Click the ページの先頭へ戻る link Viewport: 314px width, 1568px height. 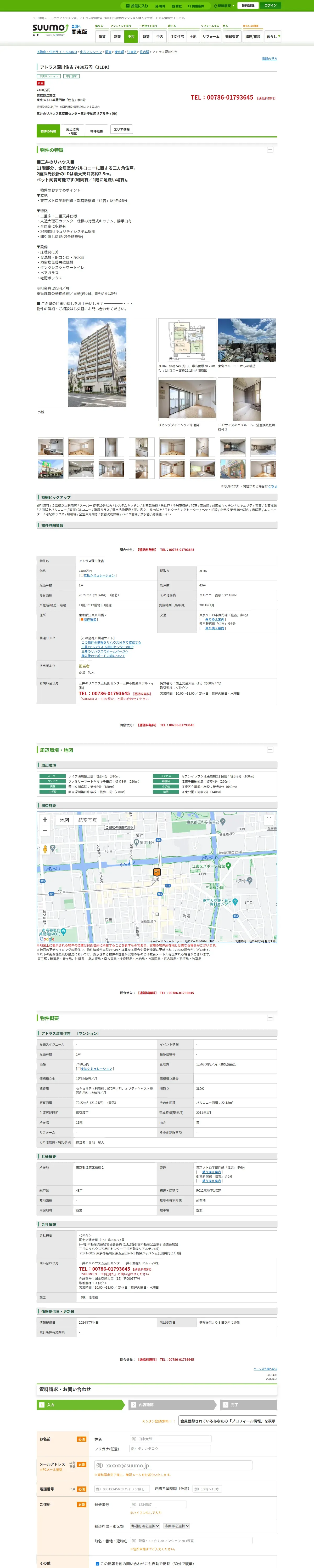[265, 1369]
